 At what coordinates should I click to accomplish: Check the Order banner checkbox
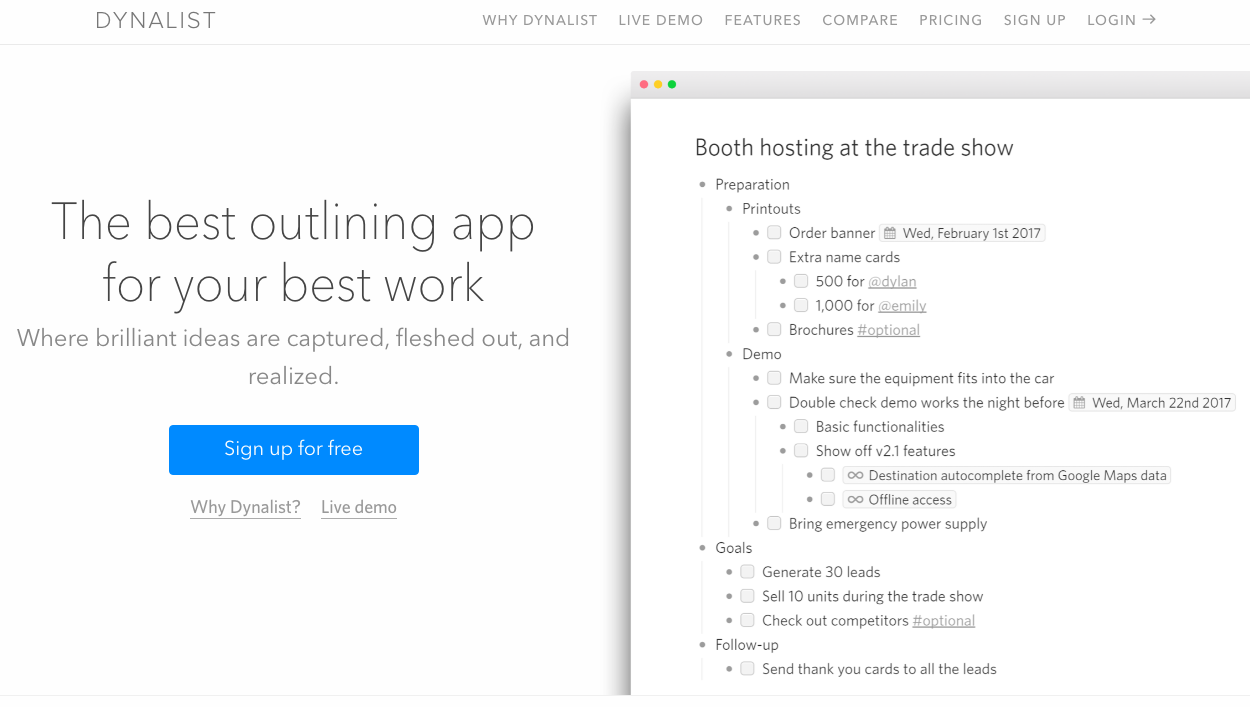(x=774, y=233)
